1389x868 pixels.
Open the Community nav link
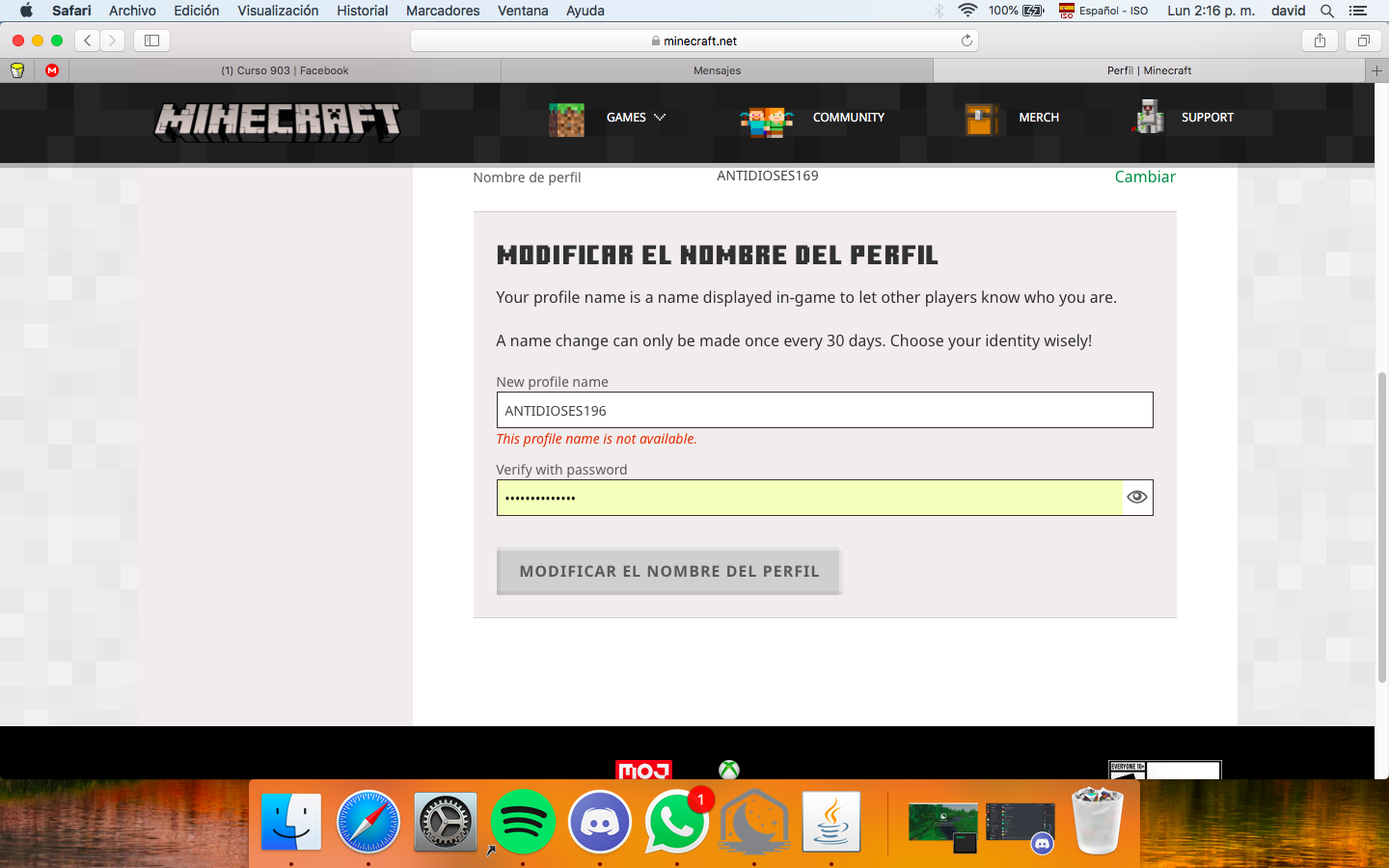(x=849, y=117)
